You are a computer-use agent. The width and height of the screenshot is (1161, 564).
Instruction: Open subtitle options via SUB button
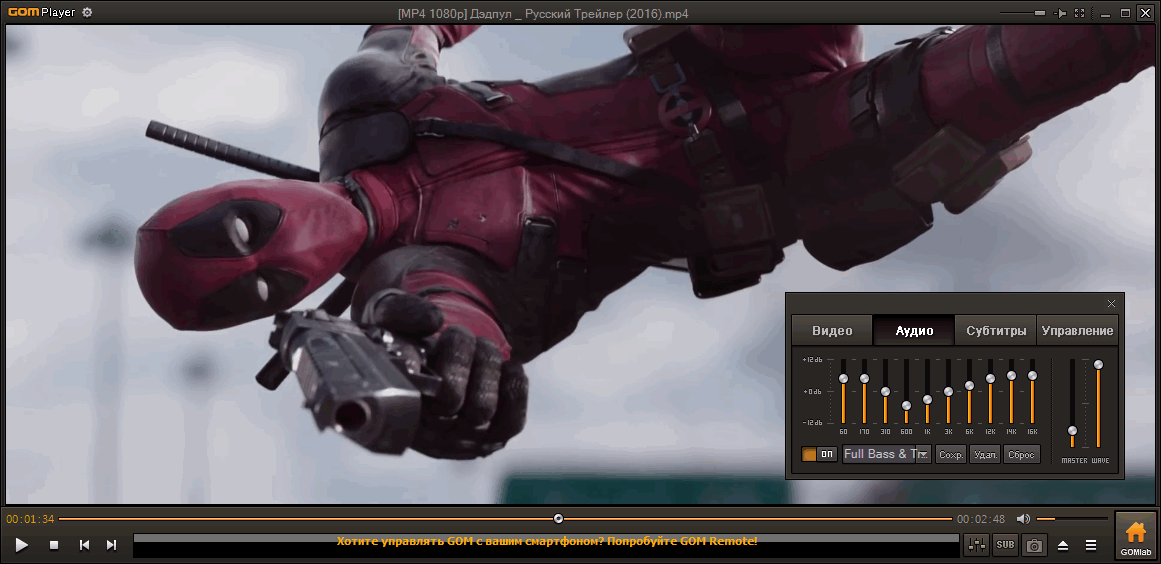point(1006,545)
